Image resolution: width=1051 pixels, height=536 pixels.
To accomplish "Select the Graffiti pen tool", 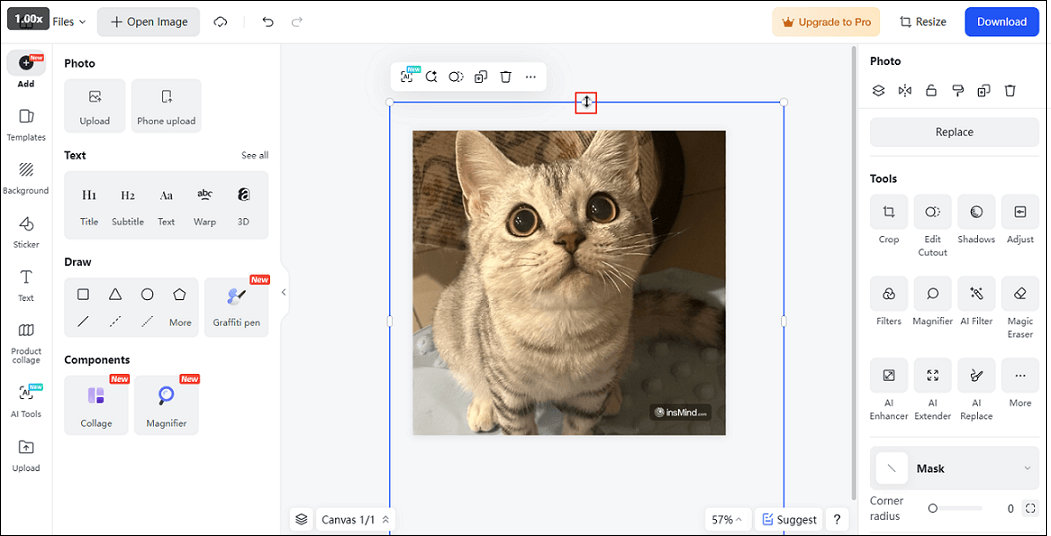I will click(237, 307).
